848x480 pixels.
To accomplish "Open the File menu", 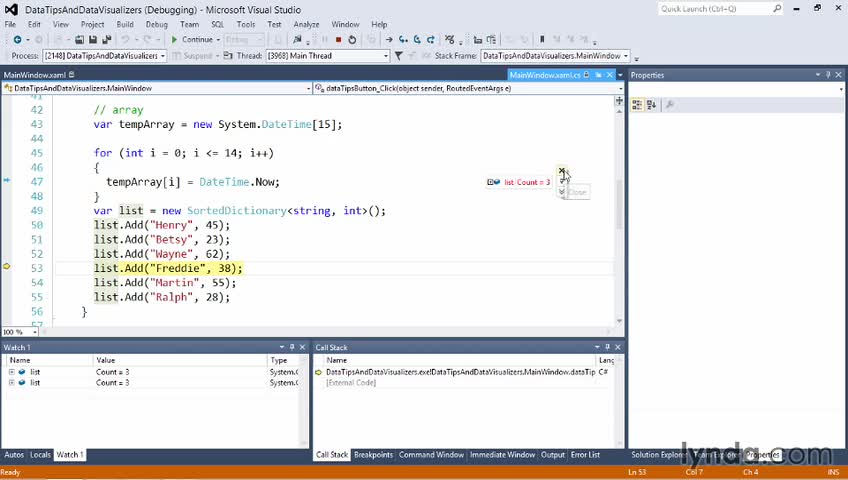I will [x=10, y=24].
